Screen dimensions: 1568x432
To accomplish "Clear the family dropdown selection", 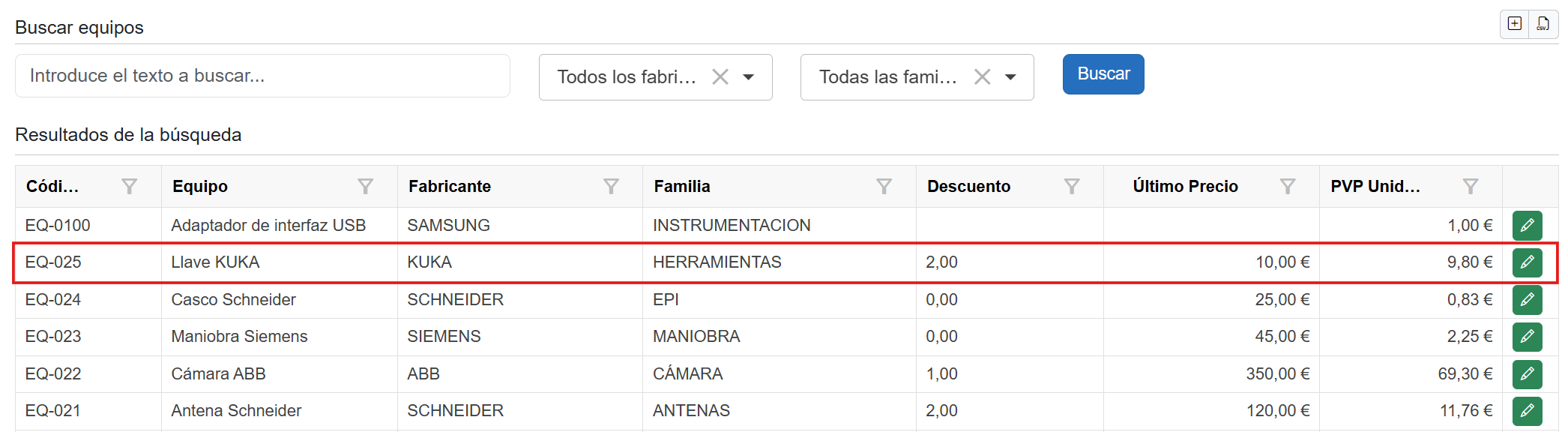I will coord(982,76).
